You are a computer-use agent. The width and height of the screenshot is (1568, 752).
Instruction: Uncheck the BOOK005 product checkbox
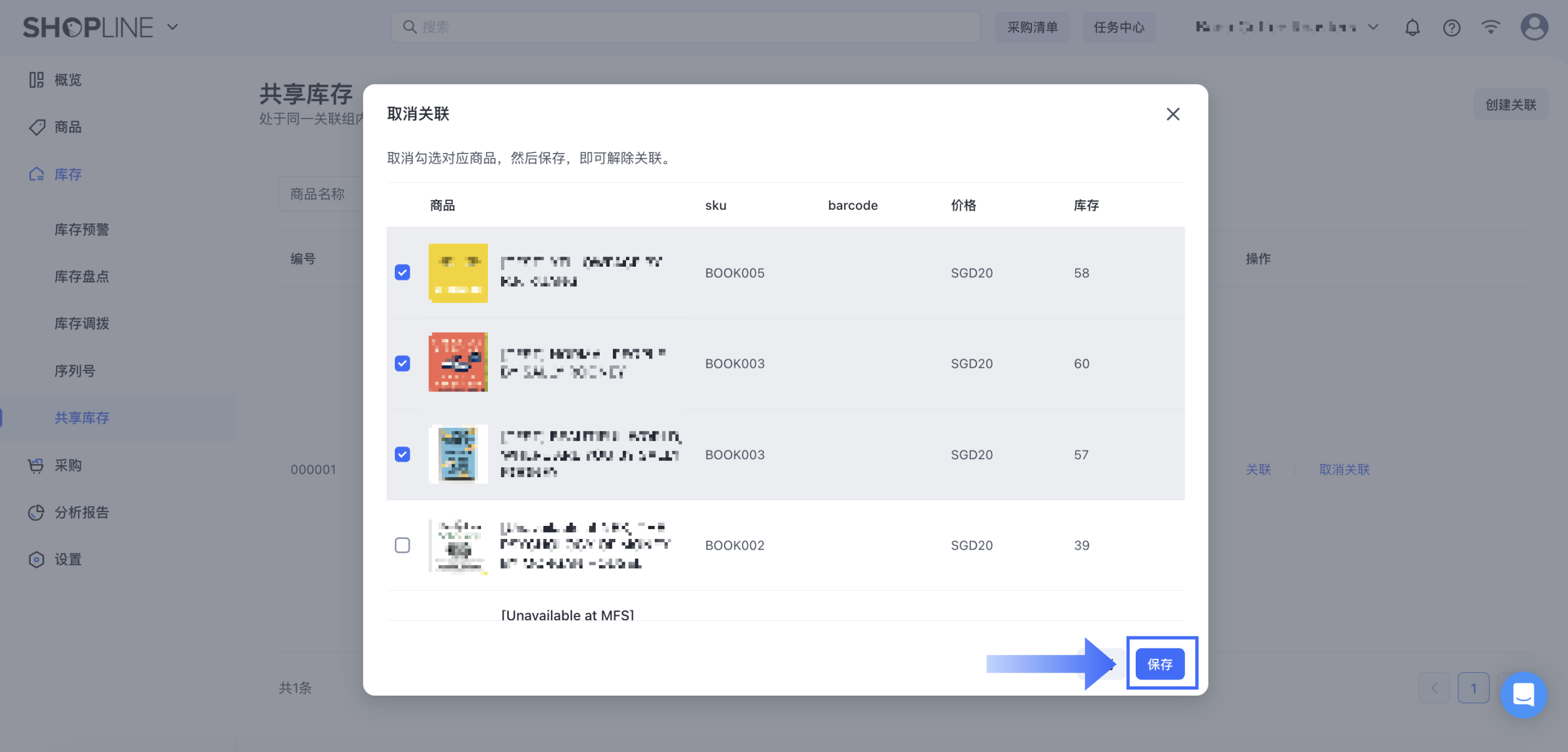pyautogui.click(x=402, y=272)
